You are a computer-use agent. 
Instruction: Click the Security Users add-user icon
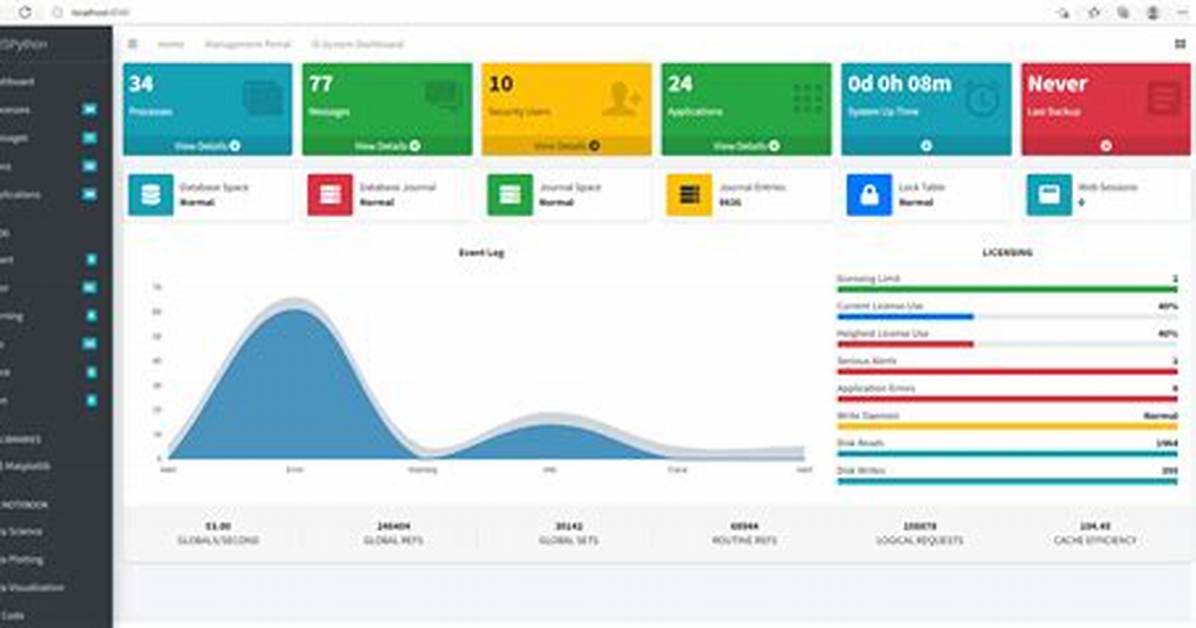tap(622, 98)
